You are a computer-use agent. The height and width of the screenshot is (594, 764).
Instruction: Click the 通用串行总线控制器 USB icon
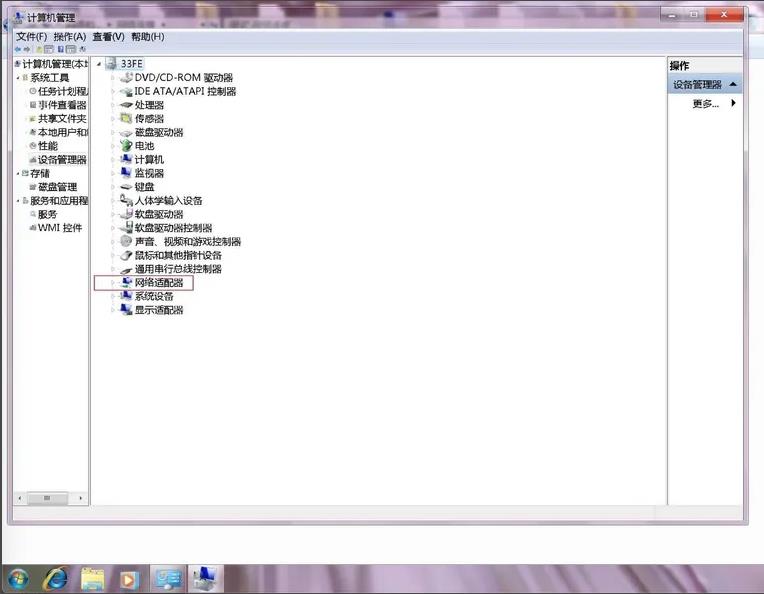pos(126,268)
